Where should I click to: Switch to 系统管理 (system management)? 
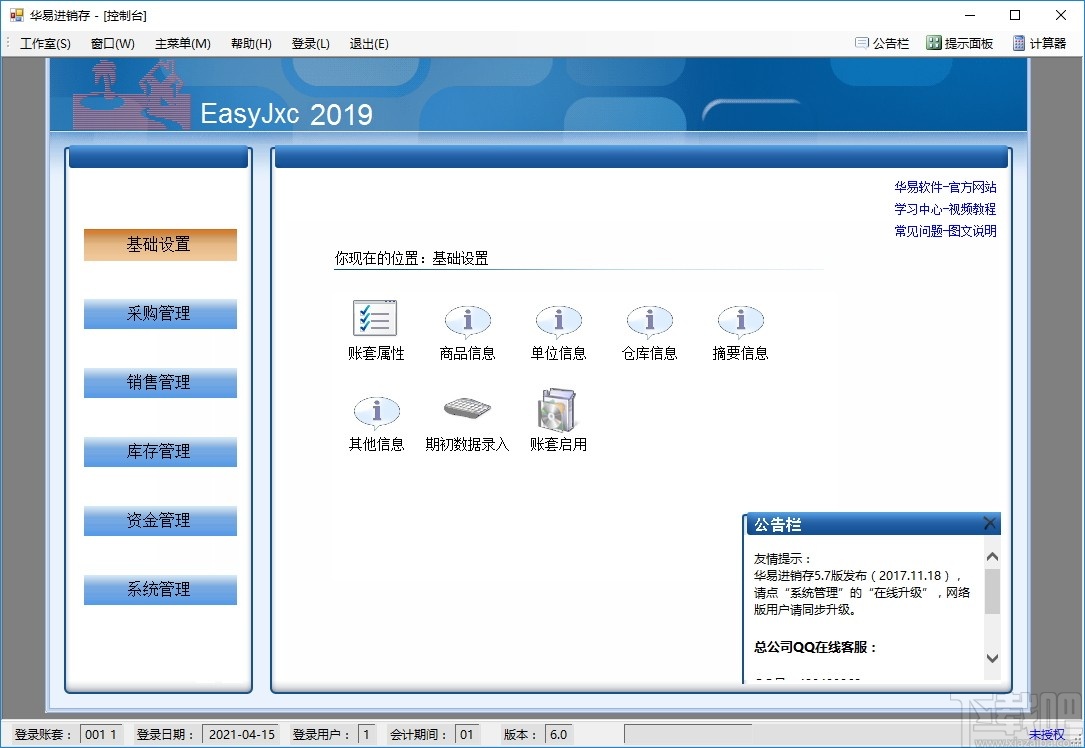coord(159,590)
